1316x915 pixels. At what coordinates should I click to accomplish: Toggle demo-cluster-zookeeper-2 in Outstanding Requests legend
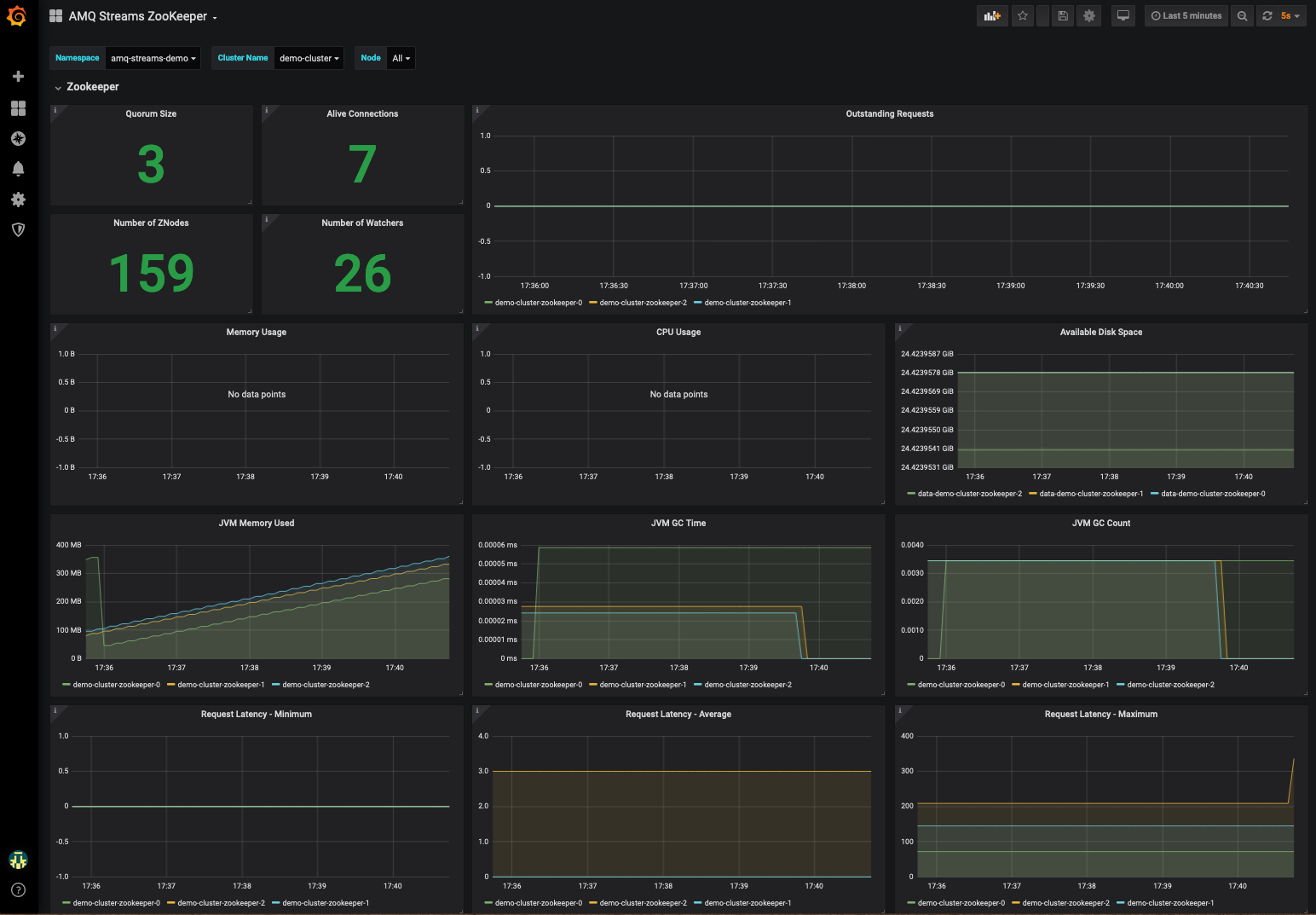(644, 303)
